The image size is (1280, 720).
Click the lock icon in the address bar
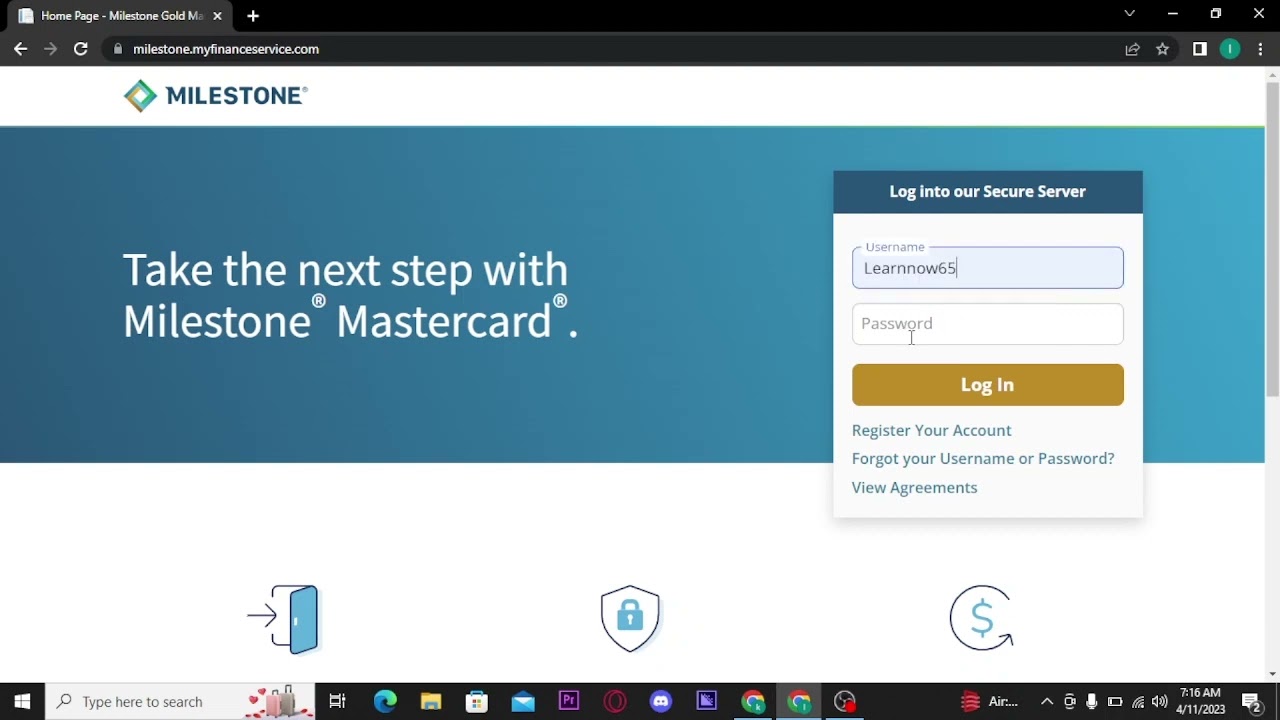coord(118,49)
